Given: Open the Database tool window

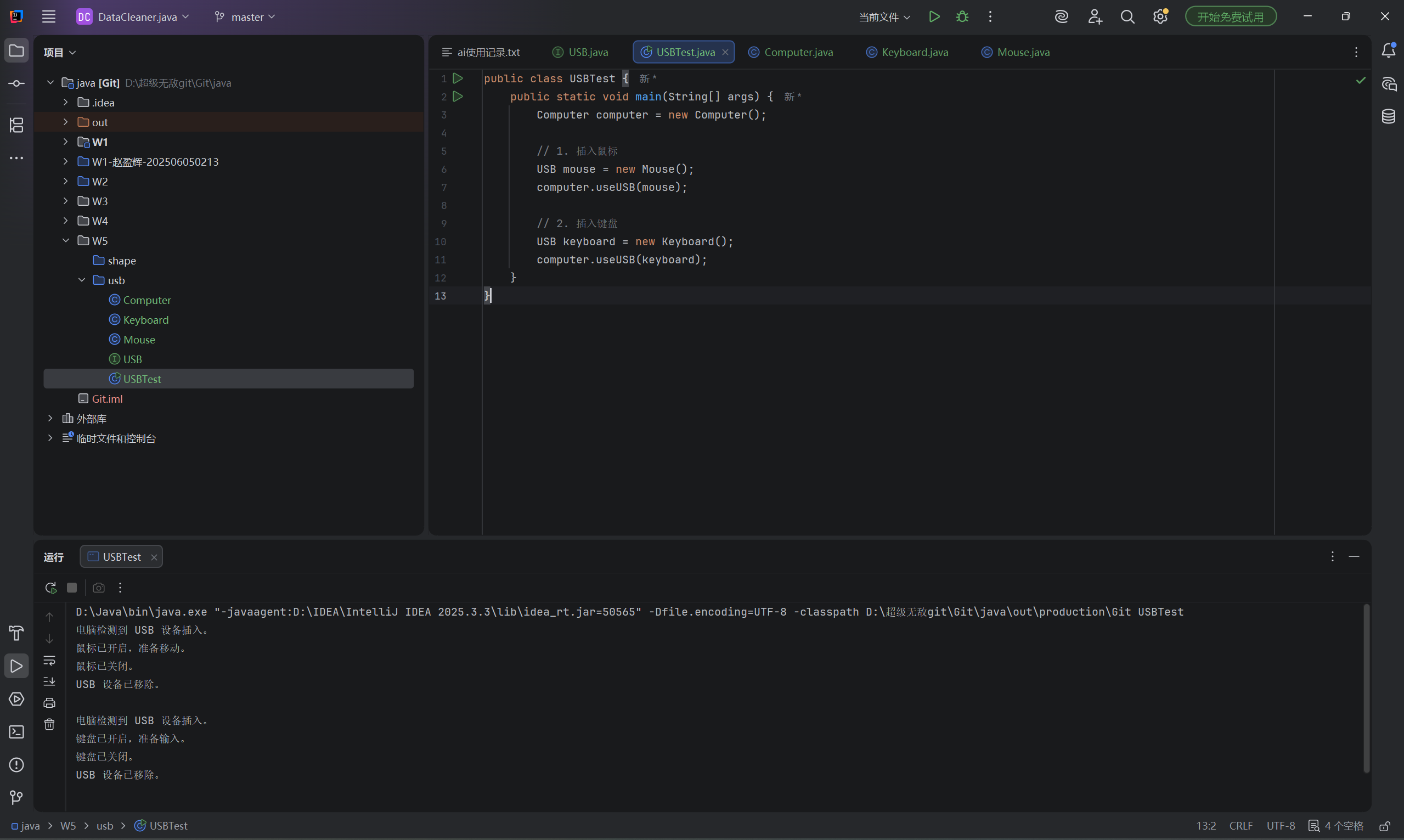Looking at the screenshot, I should pyautogui.click(x=1388, y=117).
